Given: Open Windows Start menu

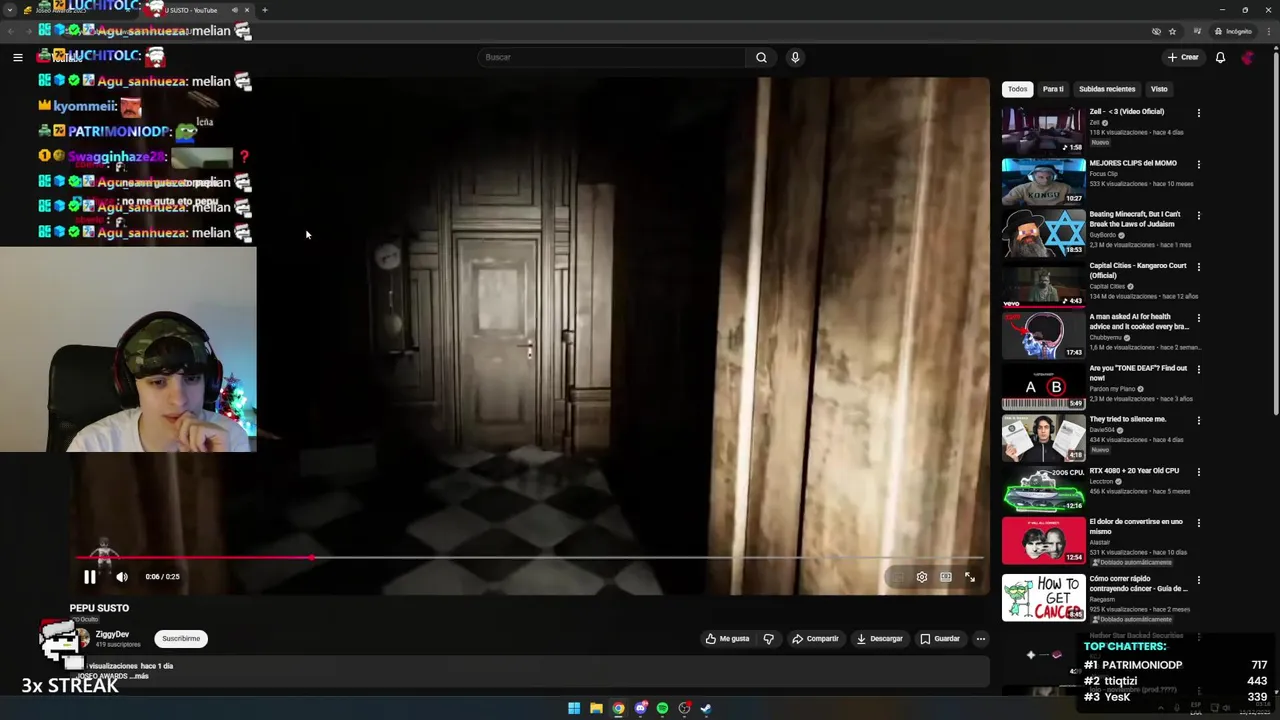Looking at the screenshot, I should tap(574, 708).
